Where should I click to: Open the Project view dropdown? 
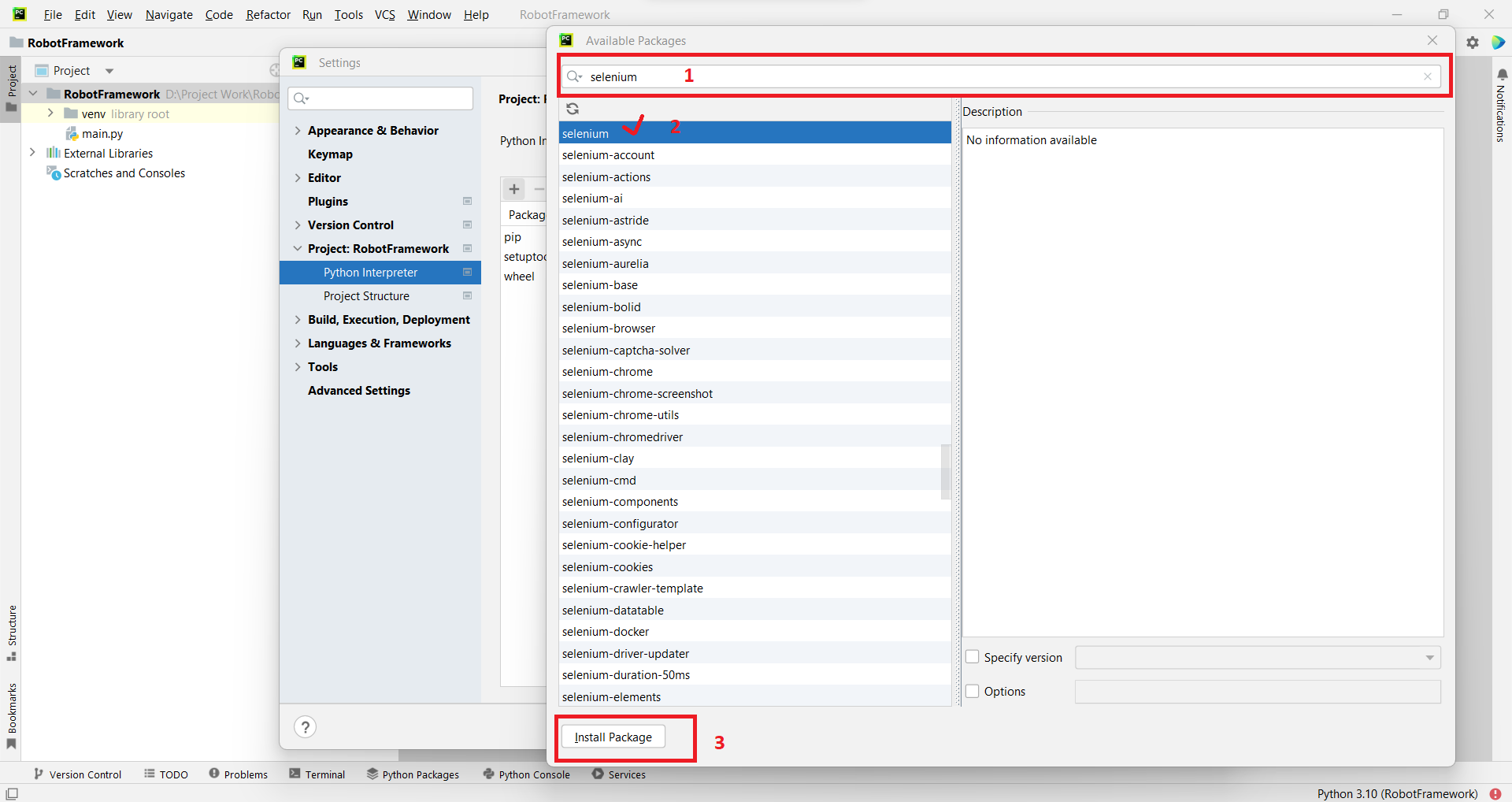pyautogui.click(x=109, y=70)
